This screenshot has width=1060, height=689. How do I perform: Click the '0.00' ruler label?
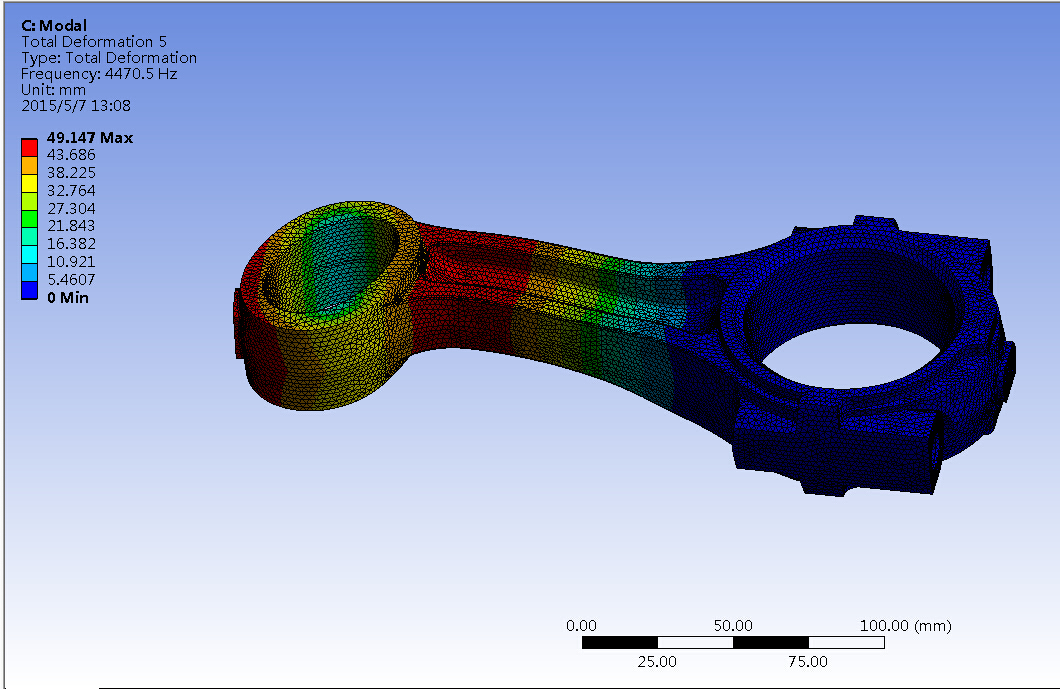[x=581, y=625]
